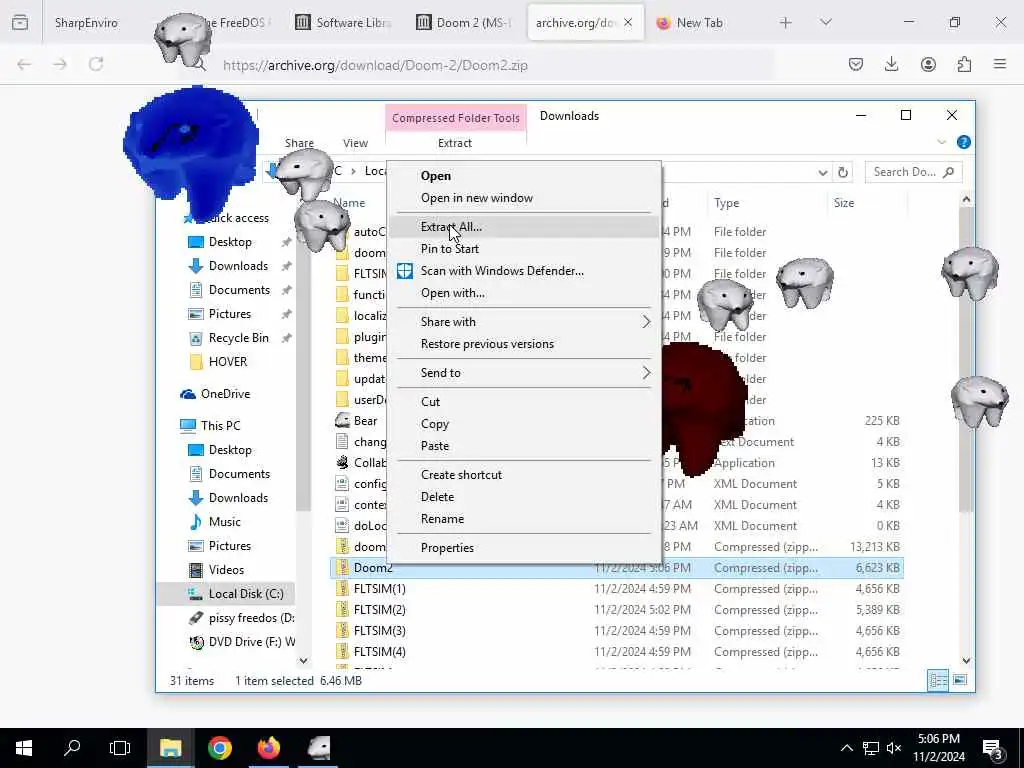This screenshot has width=1024, height=768.
Task: Select Open with option
Action: 522,293
